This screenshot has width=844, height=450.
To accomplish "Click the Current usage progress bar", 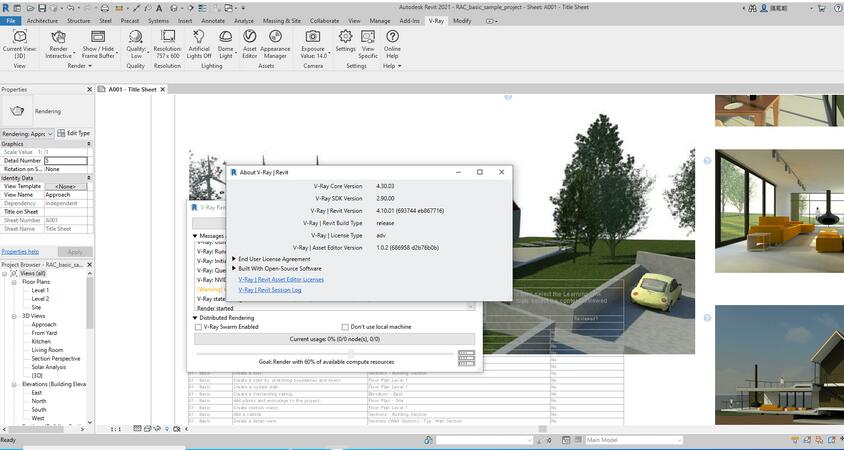I will (334, 339).
